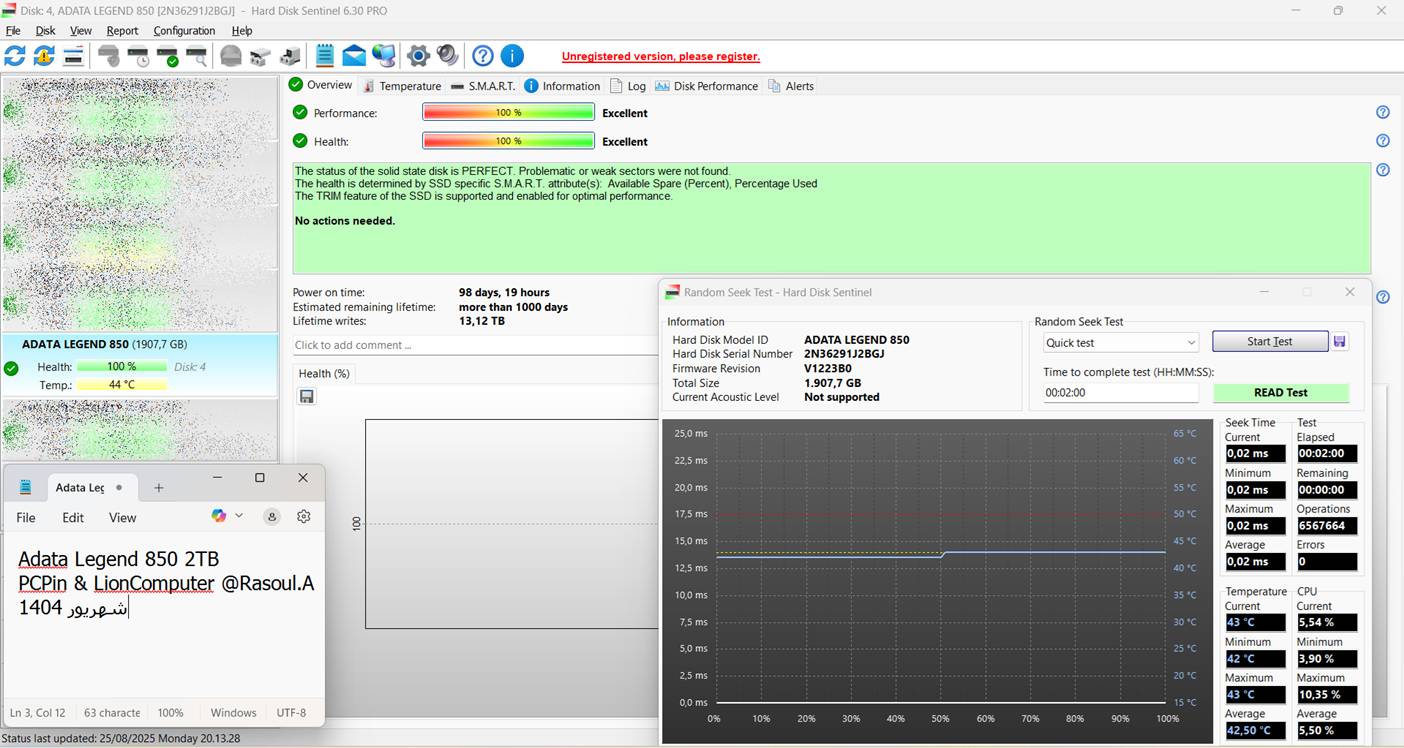Screen dimensions: 1404x748
Task: Click the Health 100 % bar in Overview
Action: coord(508,141)
